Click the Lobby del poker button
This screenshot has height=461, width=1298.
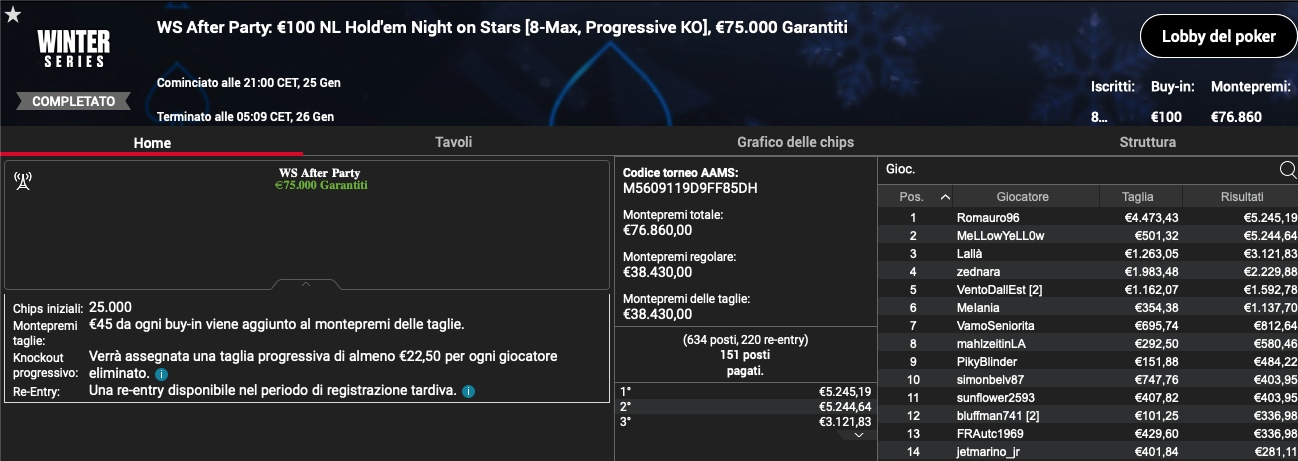click(x=1218, y=37)
